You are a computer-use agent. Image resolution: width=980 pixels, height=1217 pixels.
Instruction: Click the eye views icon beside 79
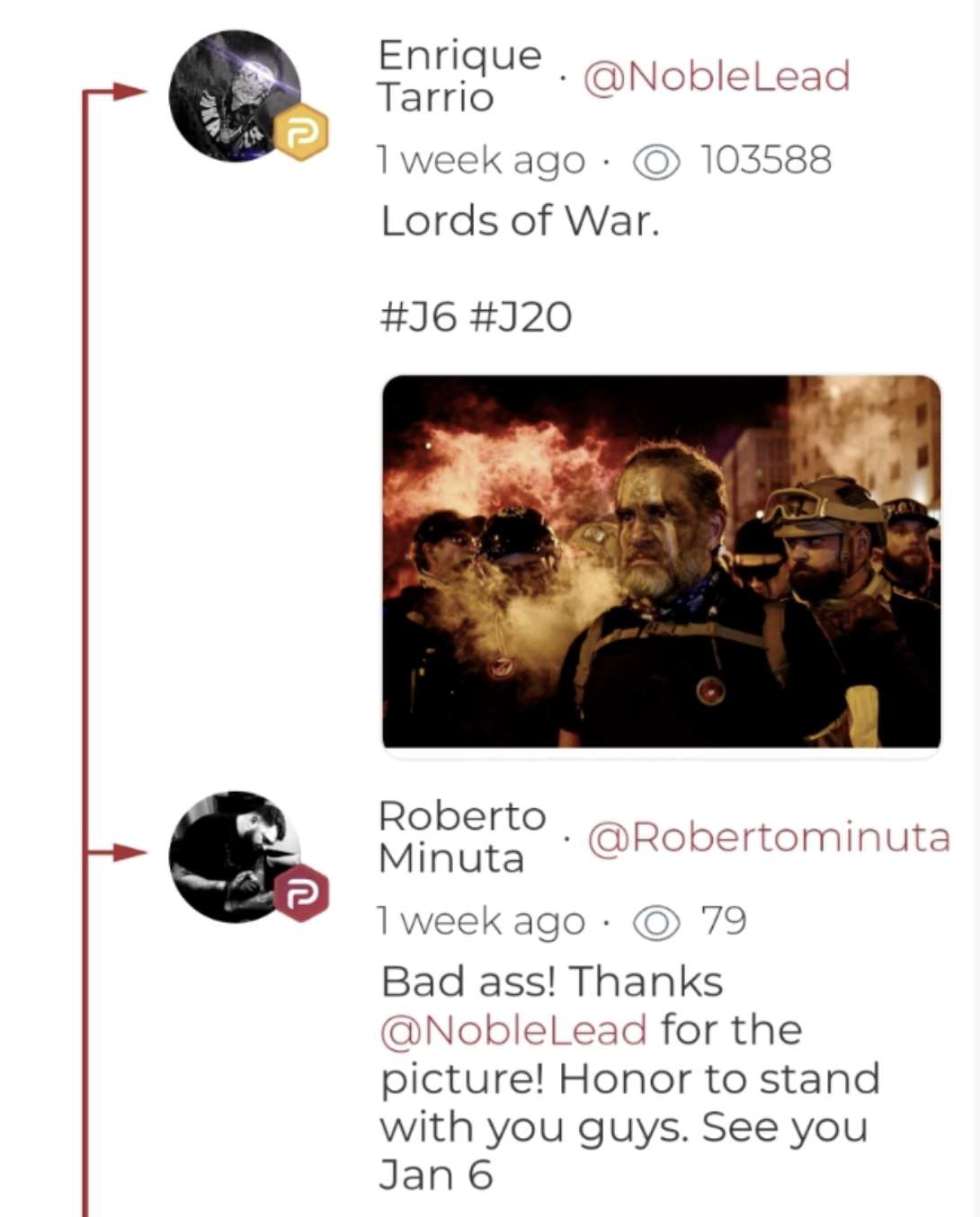(656, 923)
